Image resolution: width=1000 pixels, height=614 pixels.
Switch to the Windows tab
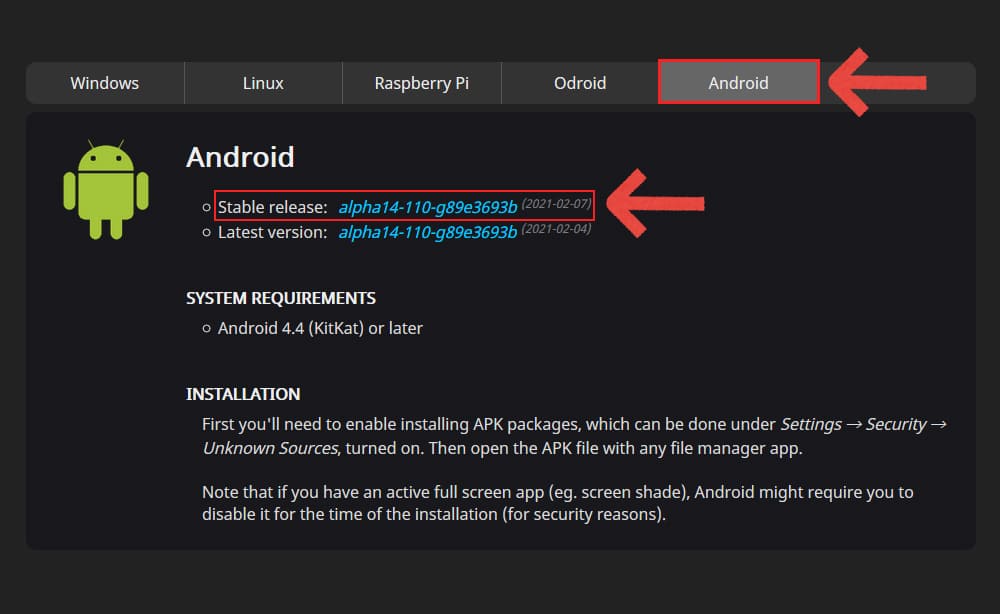point(105,83)
